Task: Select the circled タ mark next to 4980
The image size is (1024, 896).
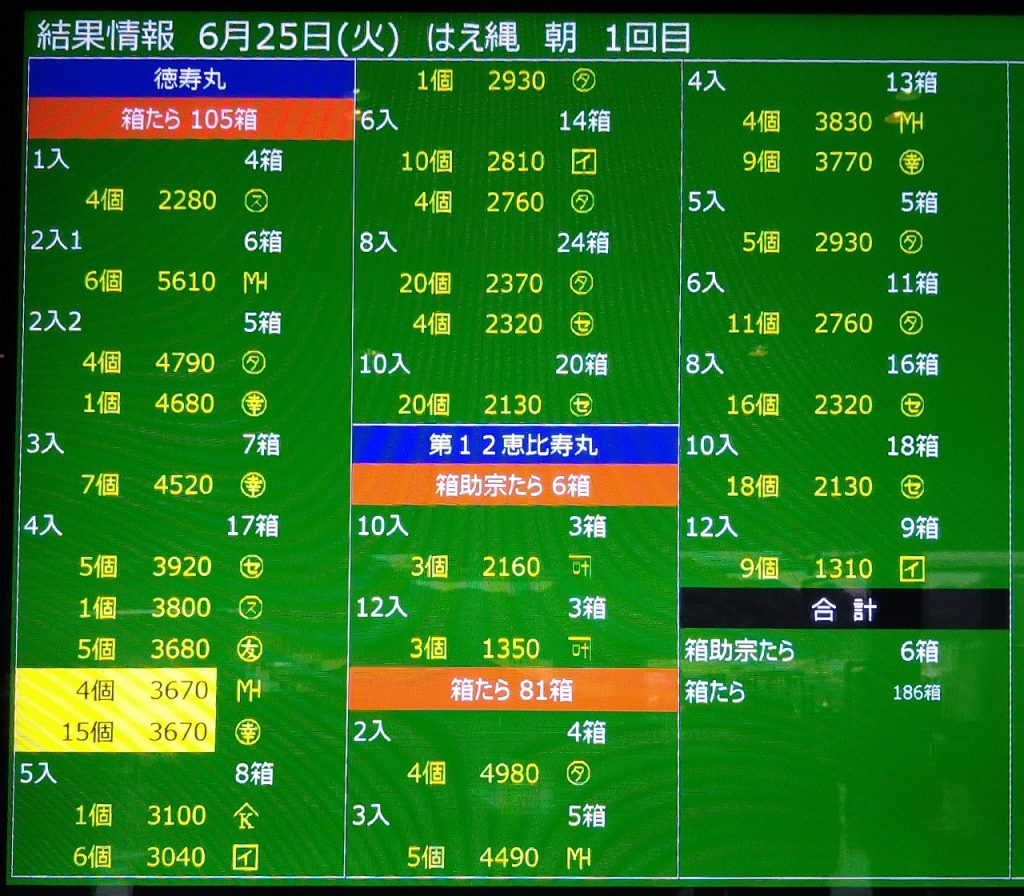Action: point(581,774)
